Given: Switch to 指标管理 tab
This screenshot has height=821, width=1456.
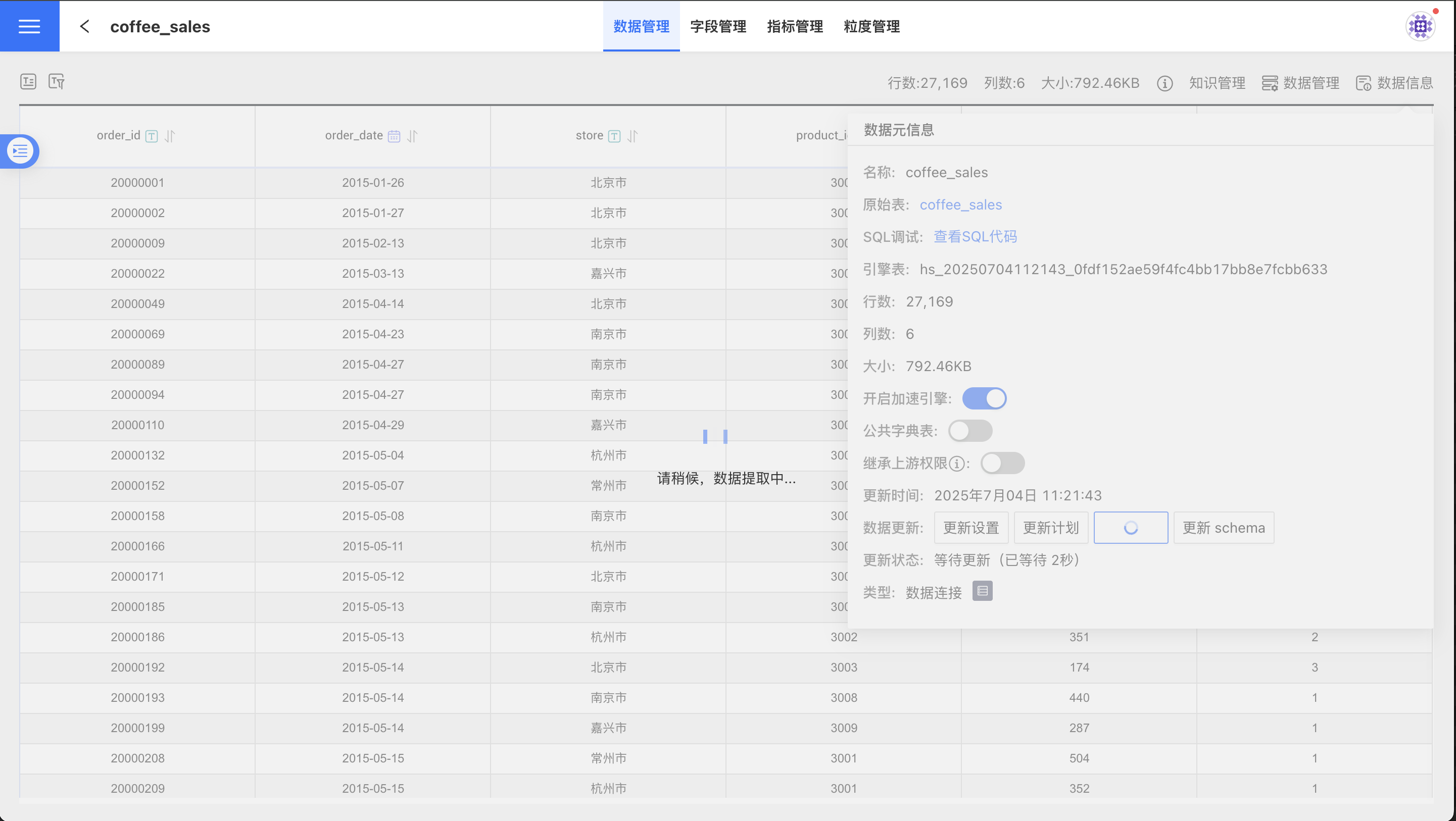Looking at the screenshot, I should [x=795, y=27].
